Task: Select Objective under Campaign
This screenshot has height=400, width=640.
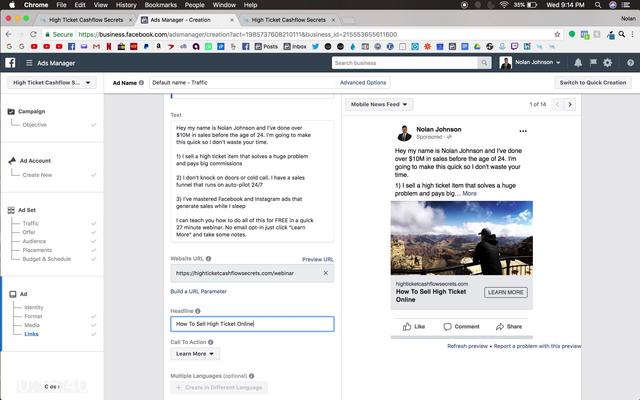Action: coord(34,125)
